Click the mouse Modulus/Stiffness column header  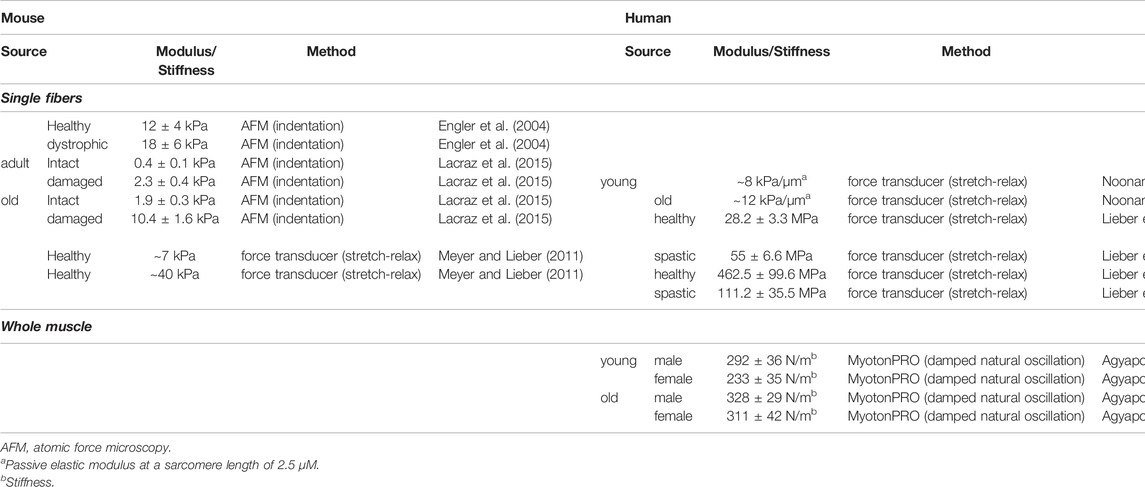tap(186, 61)
